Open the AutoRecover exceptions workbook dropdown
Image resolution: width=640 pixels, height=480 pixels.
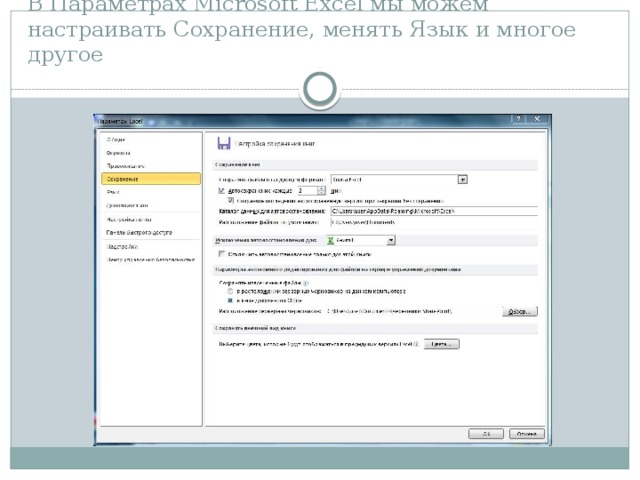[x=391, y=240]
